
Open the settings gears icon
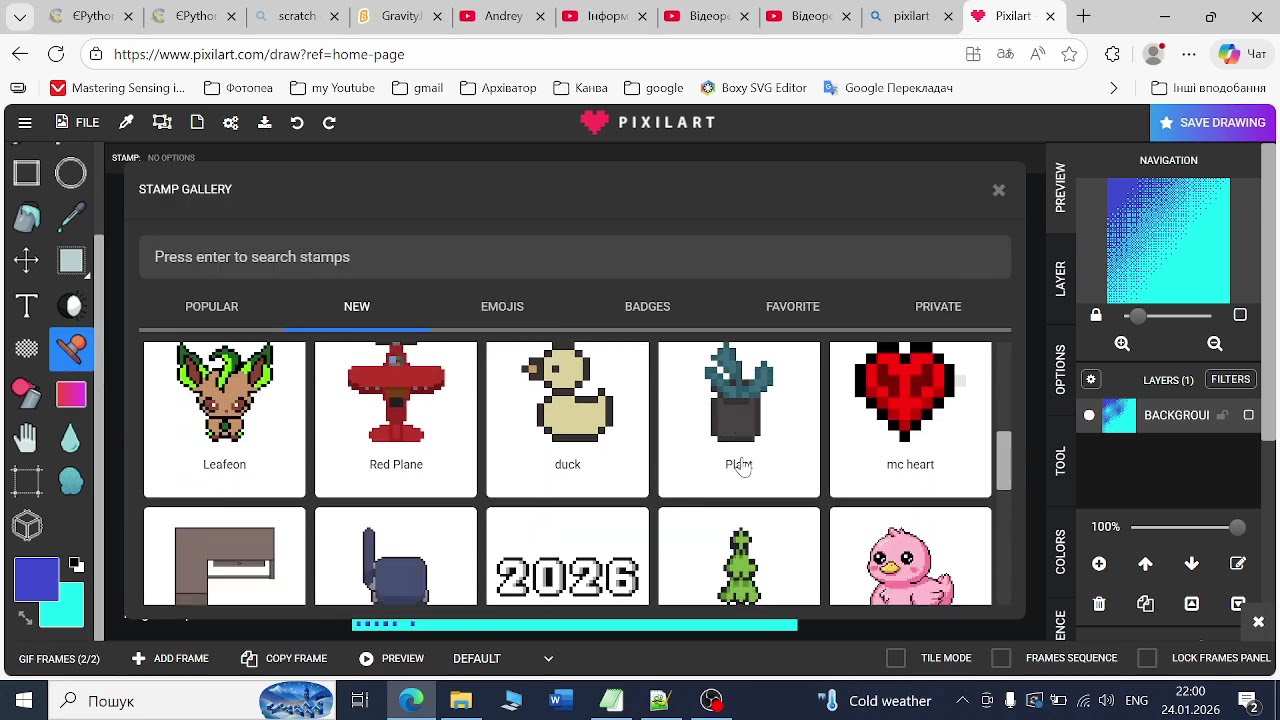tap(231, 122)
